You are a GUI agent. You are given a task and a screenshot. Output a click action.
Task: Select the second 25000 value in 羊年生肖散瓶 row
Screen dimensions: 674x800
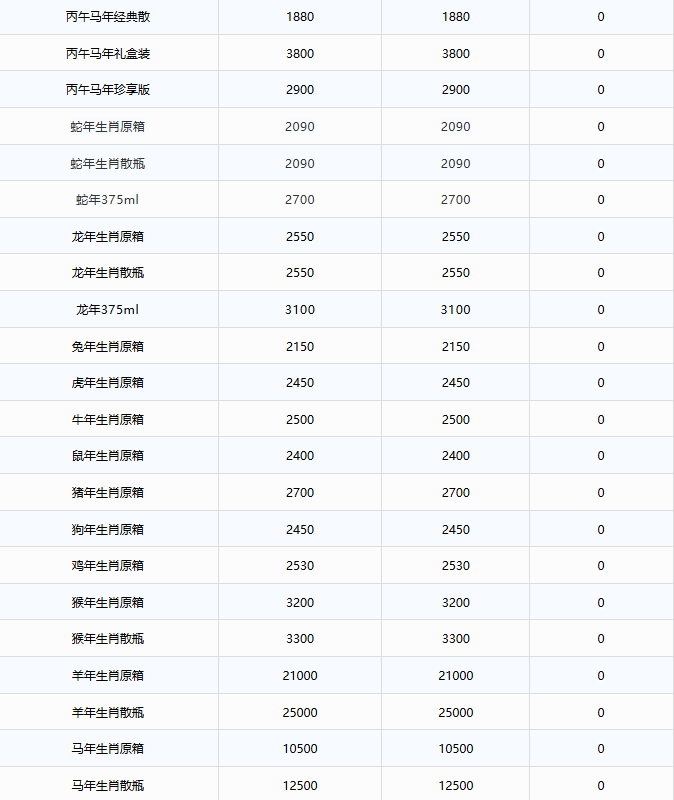coord(456,713)
